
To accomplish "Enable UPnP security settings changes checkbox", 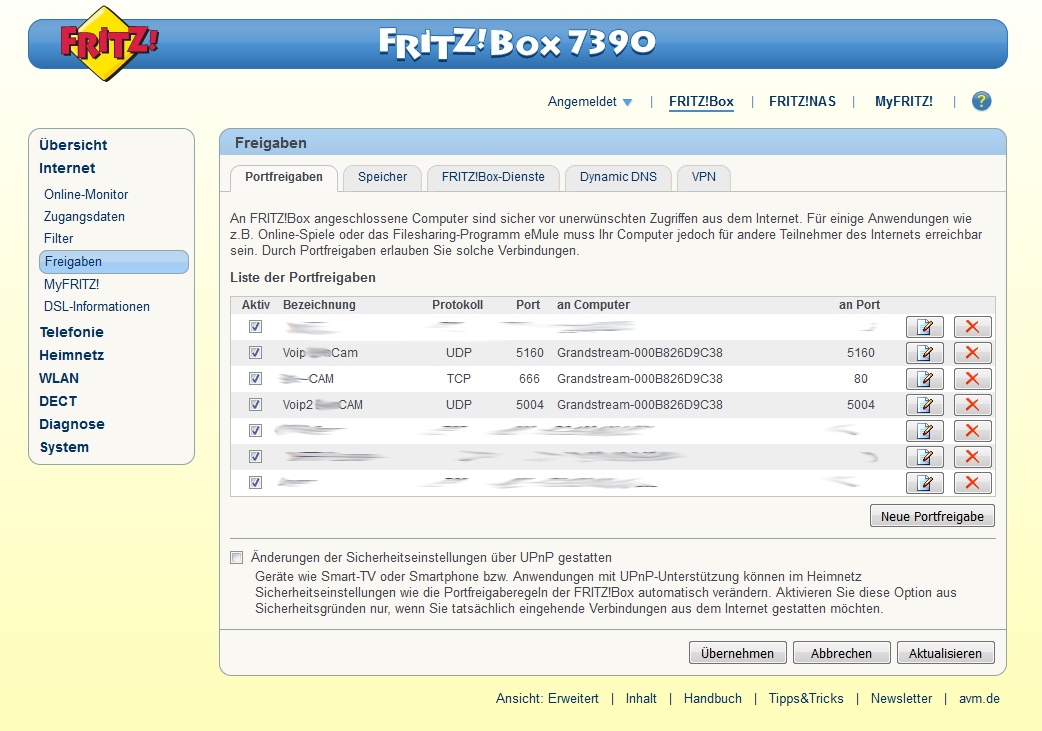I will click(237, 558).
